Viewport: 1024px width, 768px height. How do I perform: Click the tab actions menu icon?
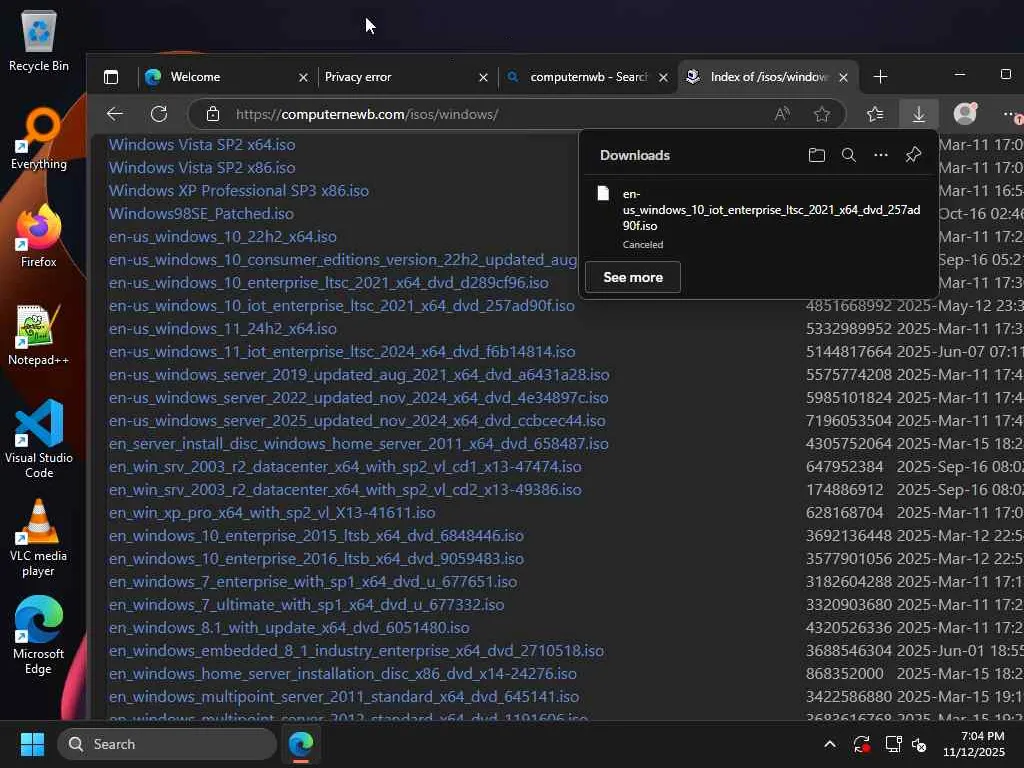click(111, 77)
